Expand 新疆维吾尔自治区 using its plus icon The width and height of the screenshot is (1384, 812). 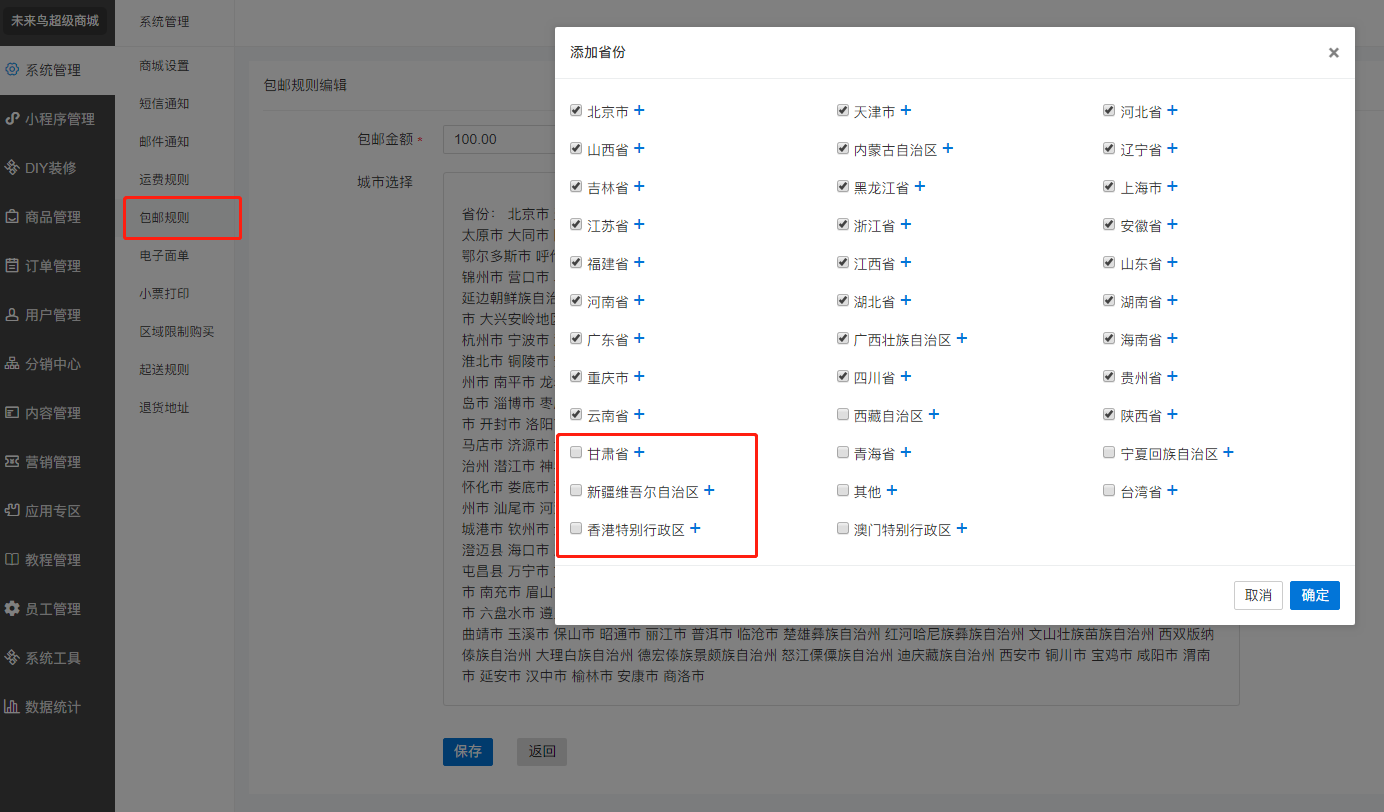(709, 491)
